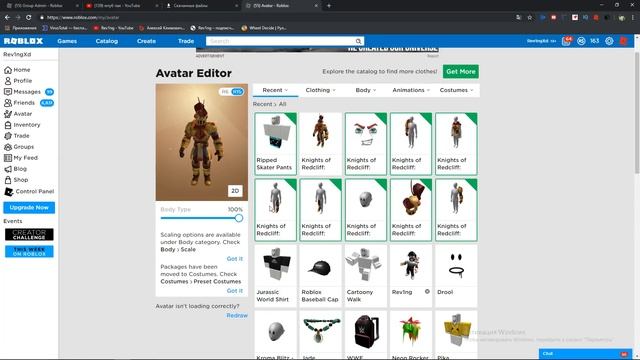Bookmark the page with the star icon
The image size is (640, 360).
coord(530,18)
